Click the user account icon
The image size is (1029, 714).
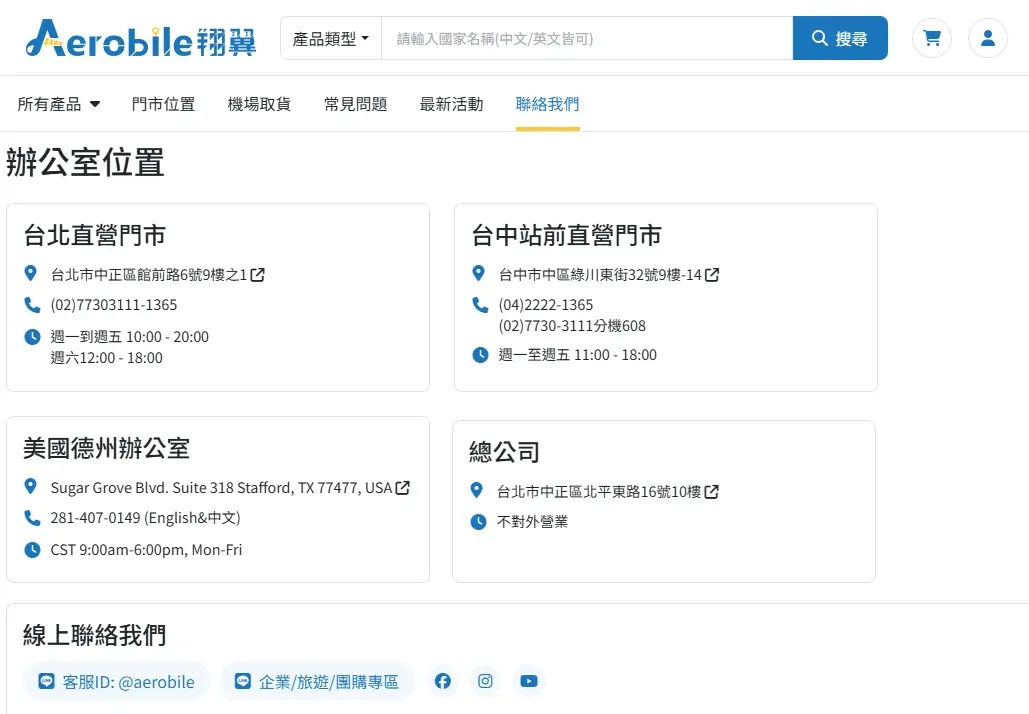pyautogui.click(x=987, y=37)
